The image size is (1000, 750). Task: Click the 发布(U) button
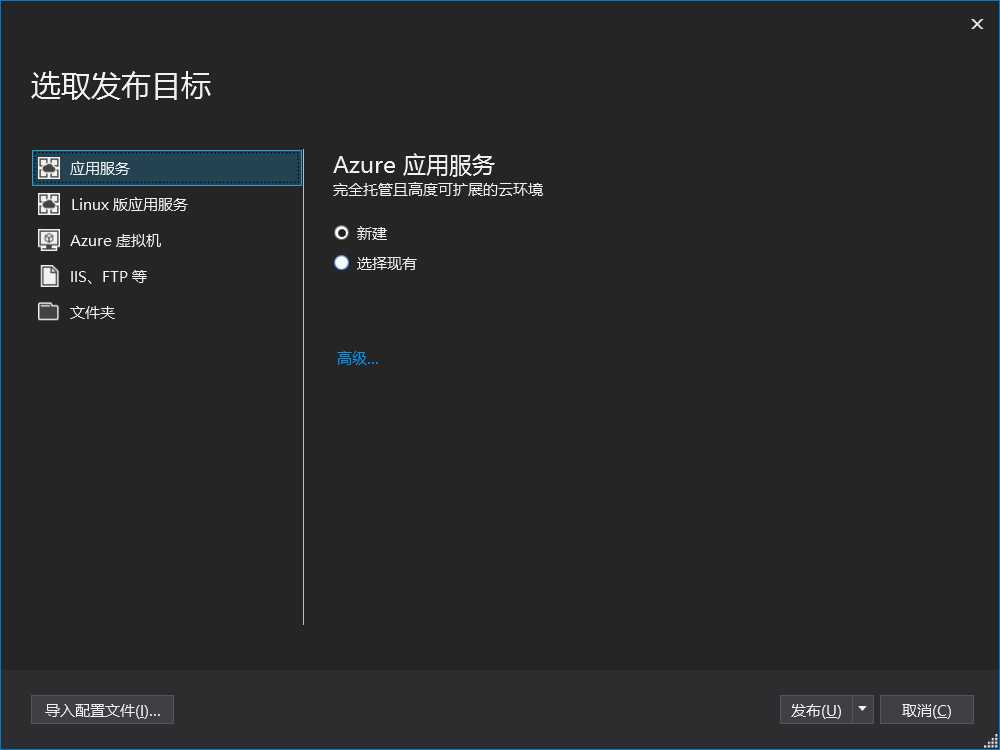[x=816, y=710]
